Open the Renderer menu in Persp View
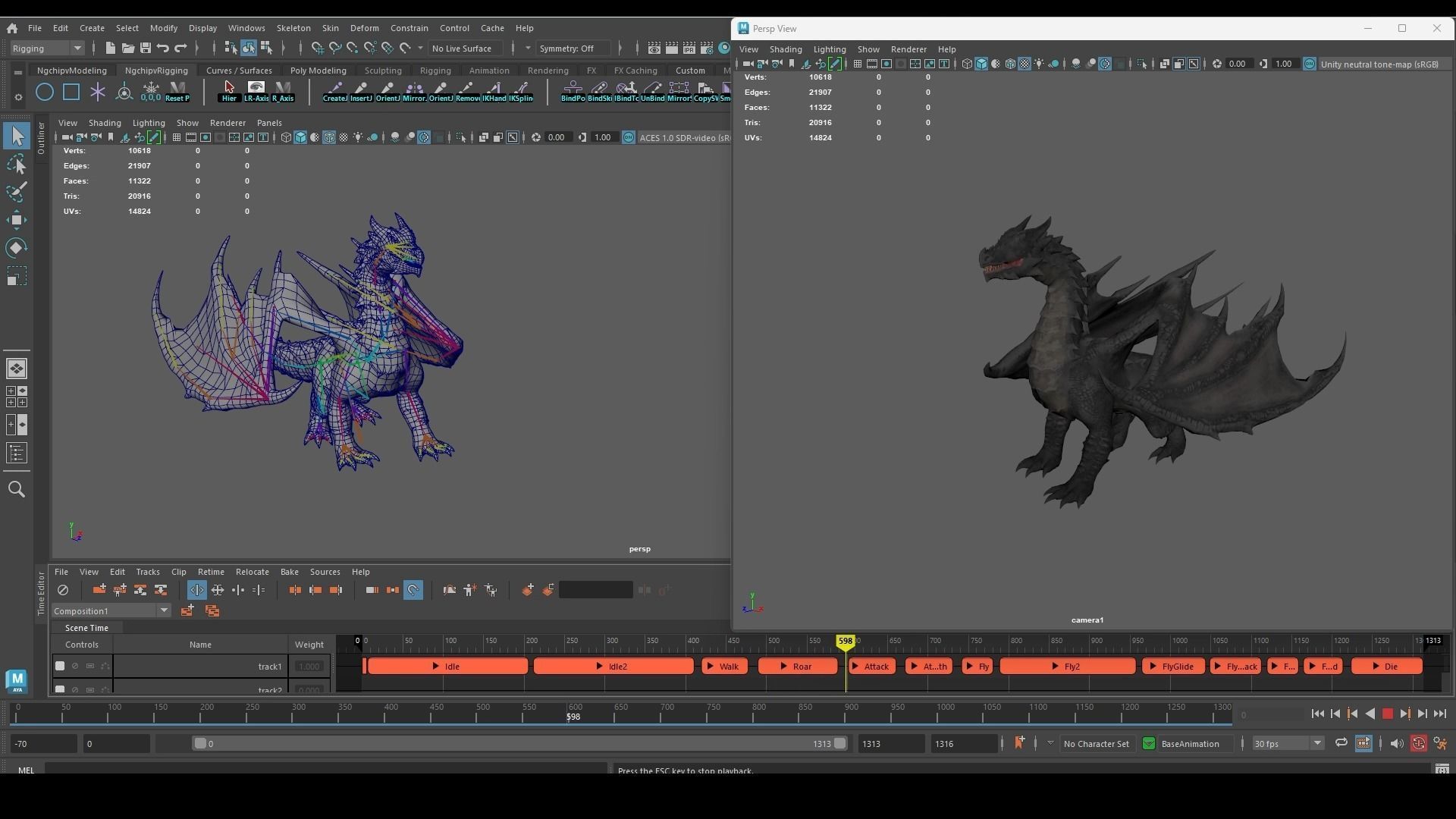This screenshot has width=1456, height=819. click(x=908, y=49)
